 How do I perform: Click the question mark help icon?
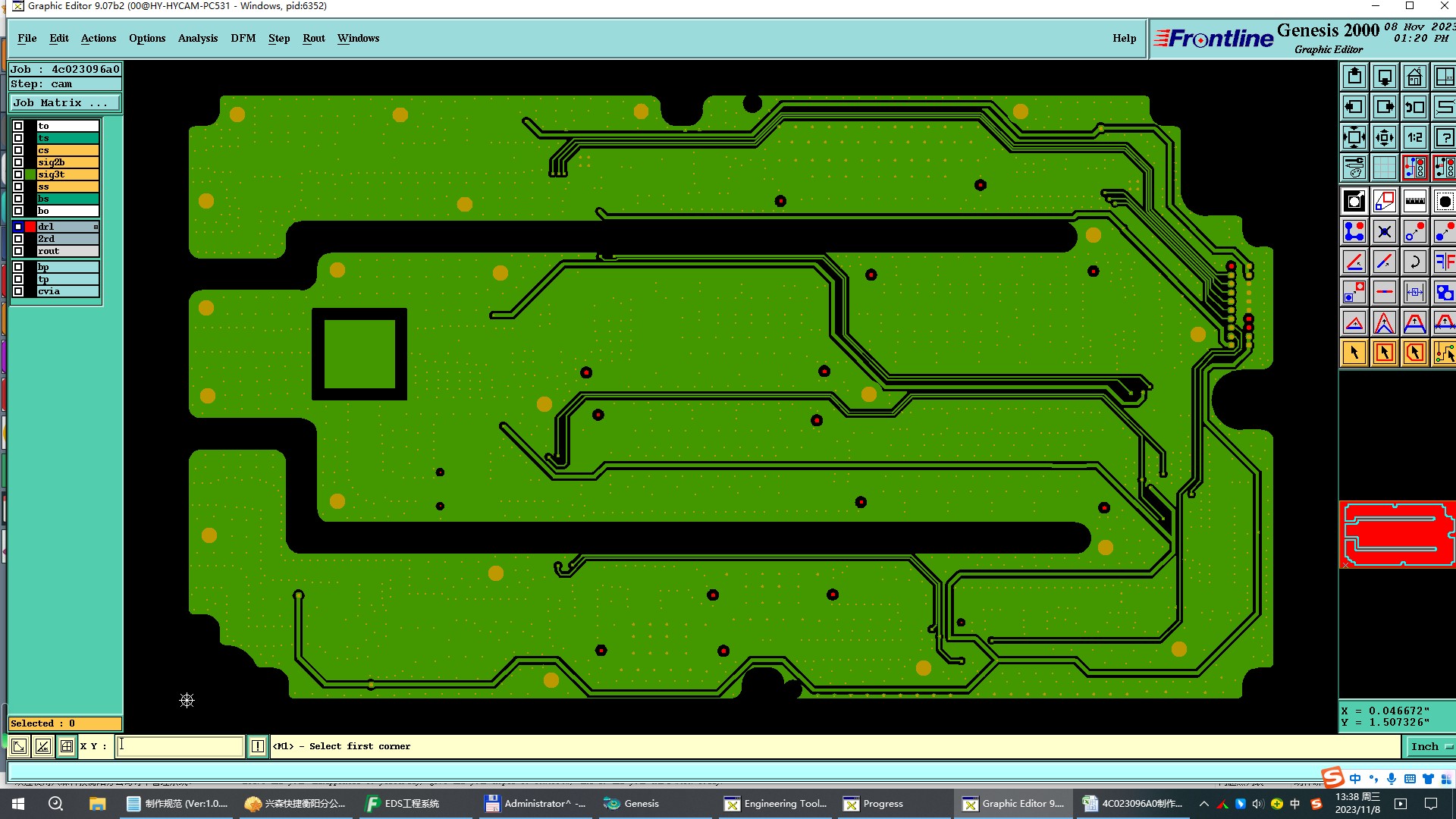tap(1444, 137)
